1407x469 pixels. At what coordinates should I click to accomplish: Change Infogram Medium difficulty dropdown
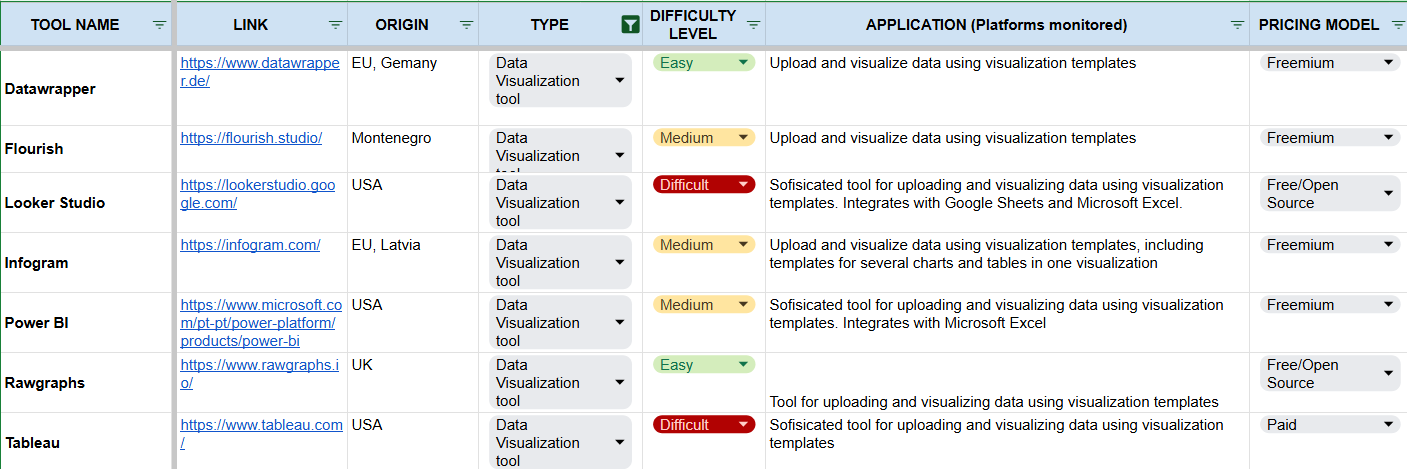(704, 244)
